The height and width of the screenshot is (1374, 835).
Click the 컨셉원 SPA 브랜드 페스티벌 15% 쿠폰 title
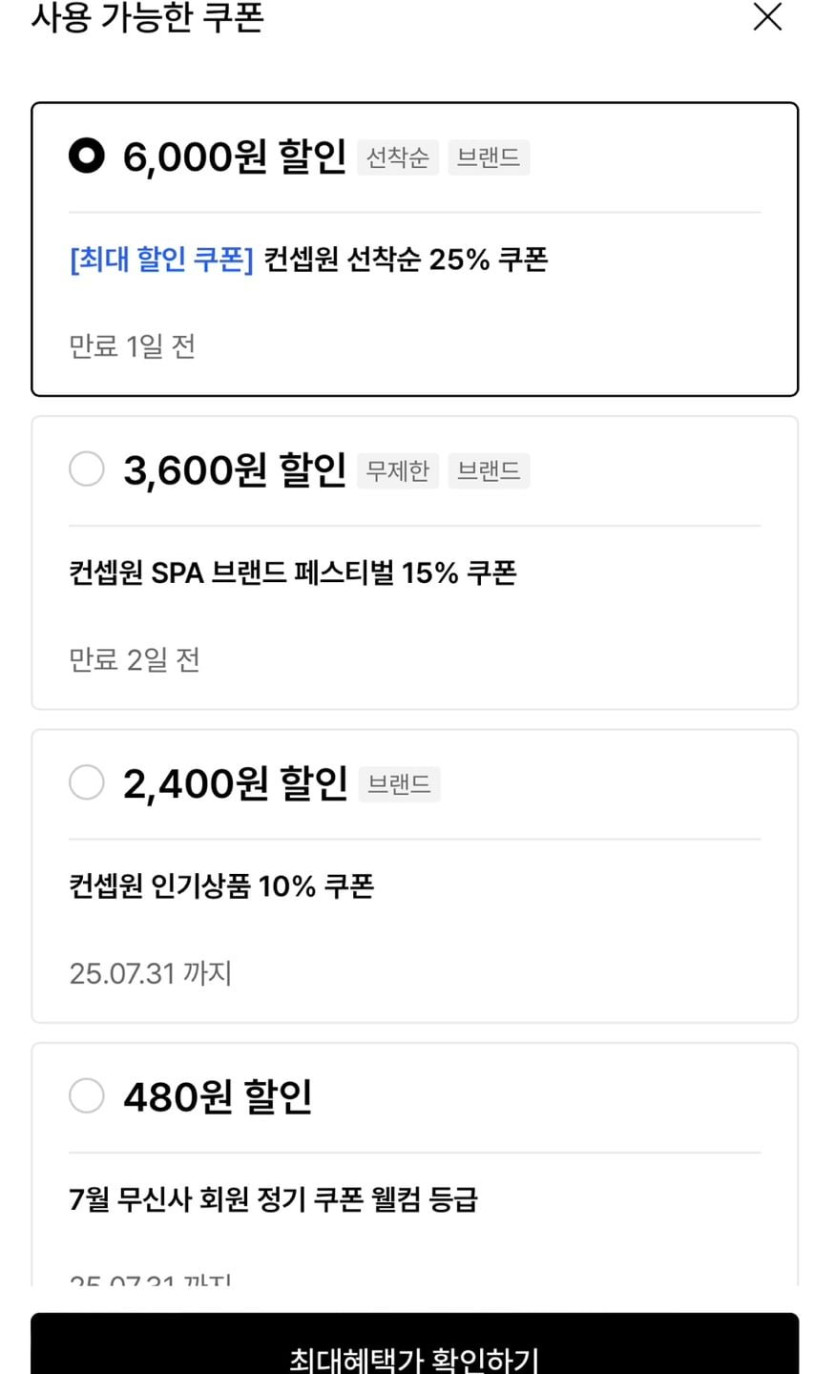click(292, 573)
